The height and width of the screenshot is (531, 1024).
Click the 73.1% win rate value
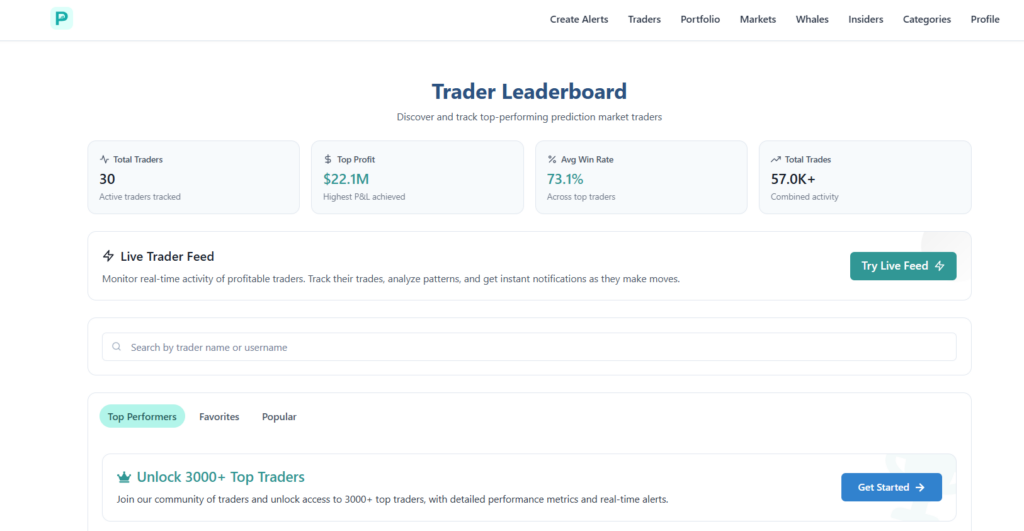[x=565, y=179]
